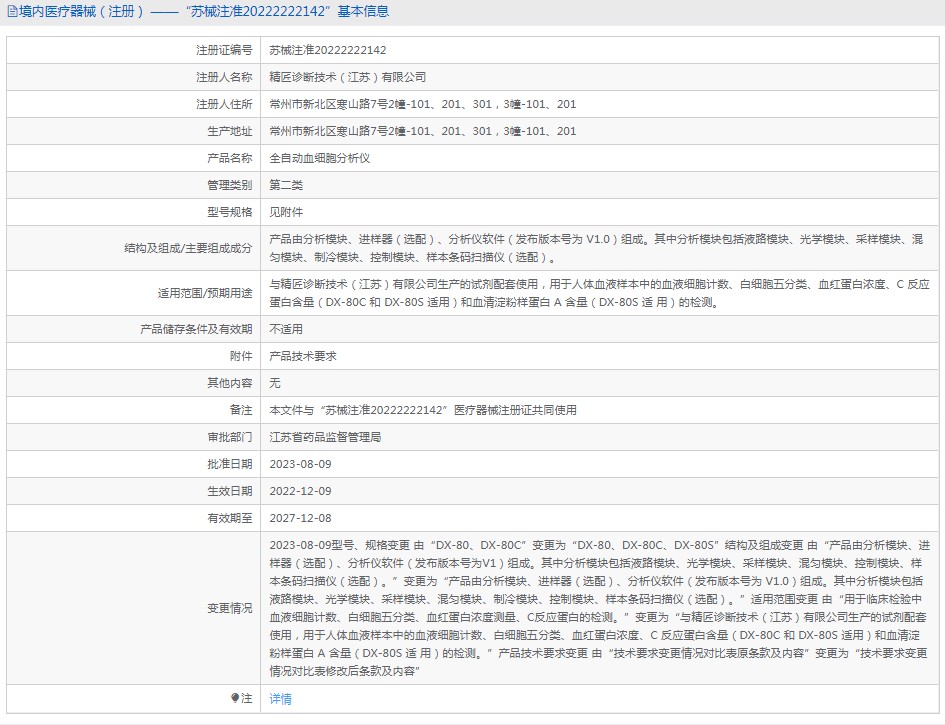Click the address value in the 注册人住所 row

pos(422,104)
